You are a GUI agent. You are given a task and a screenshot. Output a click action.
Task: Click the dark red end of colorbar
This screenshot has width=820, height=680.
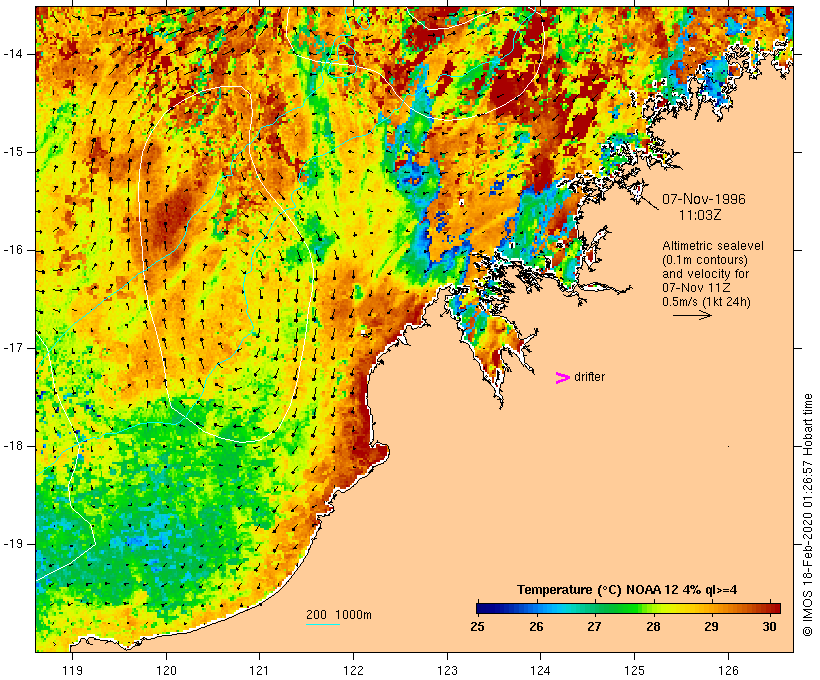(774, 608)
